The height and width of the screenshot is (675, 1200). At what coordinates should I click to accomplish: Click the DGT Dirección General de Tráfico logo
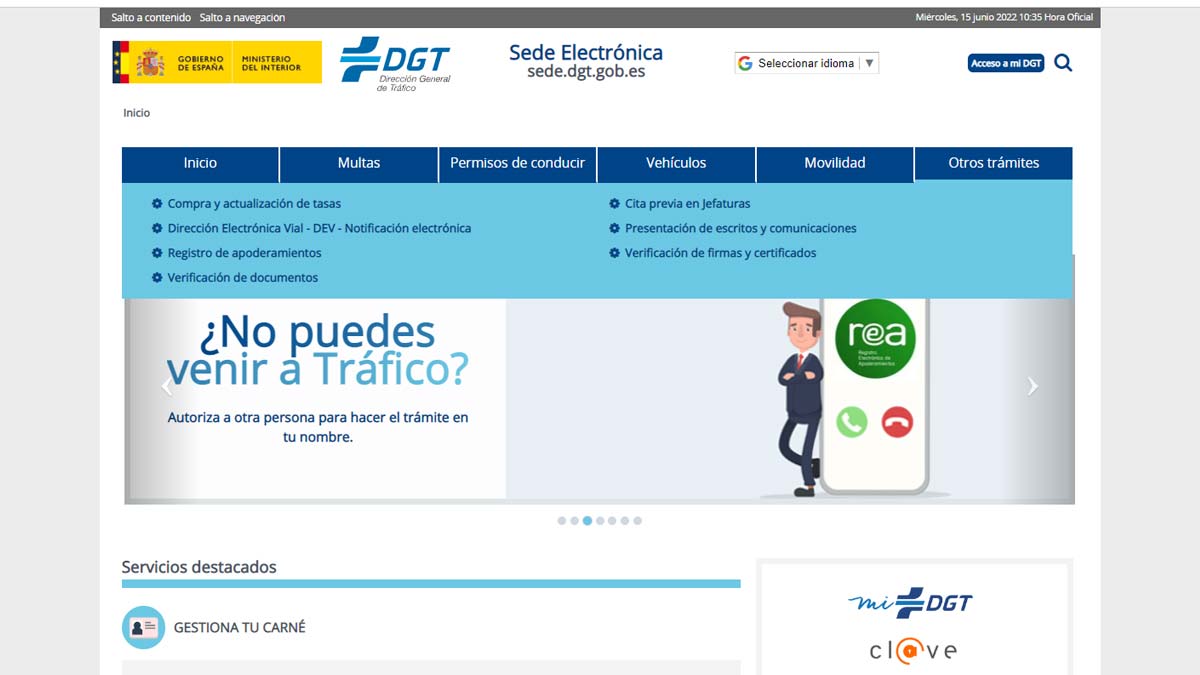tap(396, 63)
